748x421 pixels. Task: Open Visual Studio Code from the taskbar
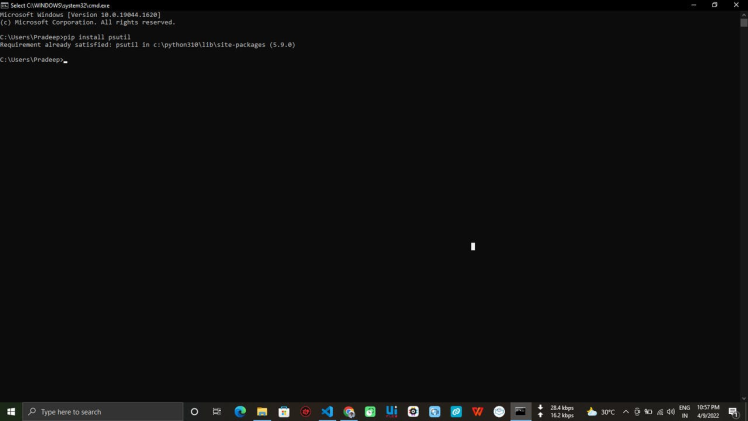[x=327, y=412]
